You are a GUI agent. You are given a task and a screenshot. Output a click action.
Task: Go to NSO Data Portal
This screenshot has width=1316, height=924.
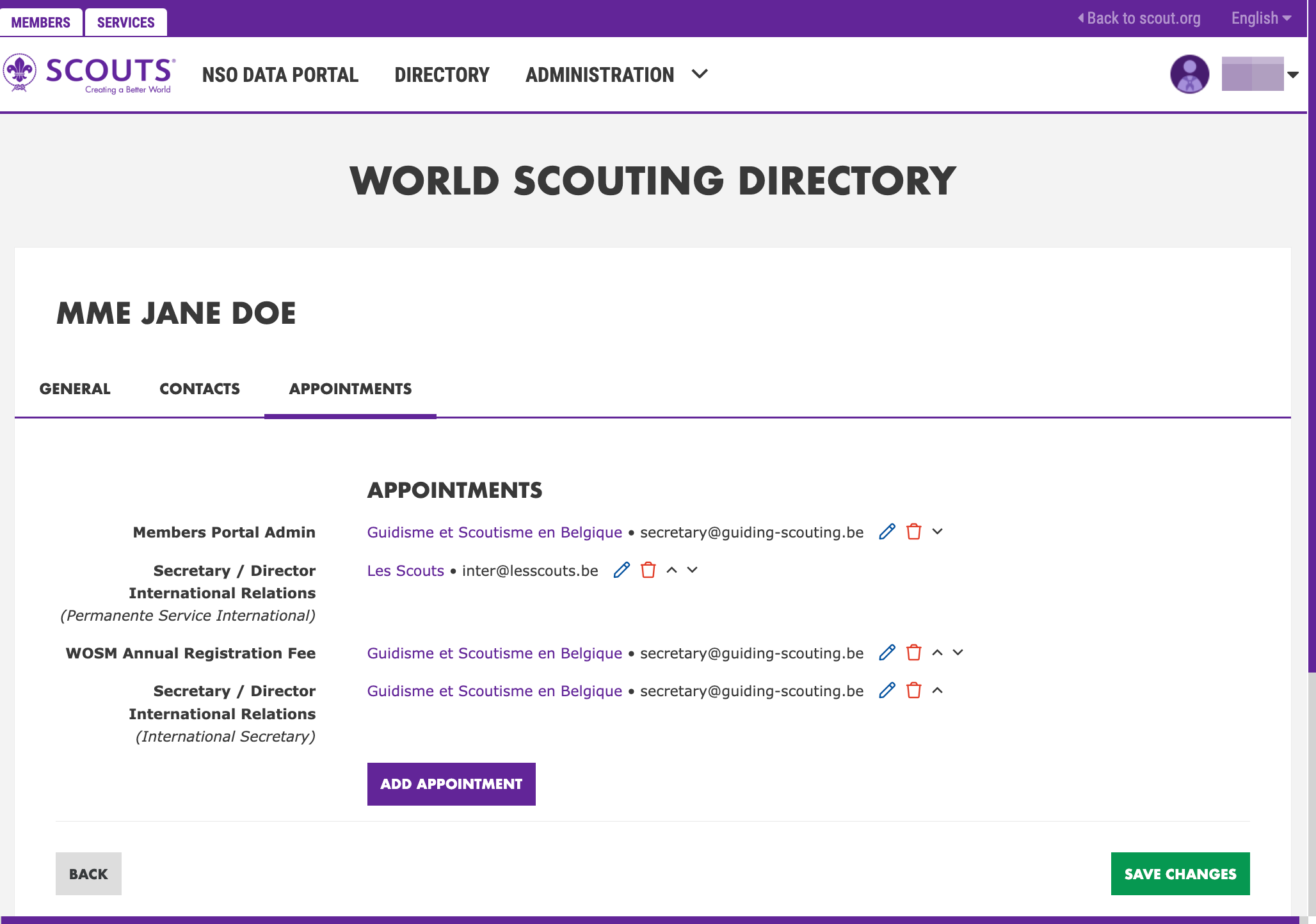point(280,75)
